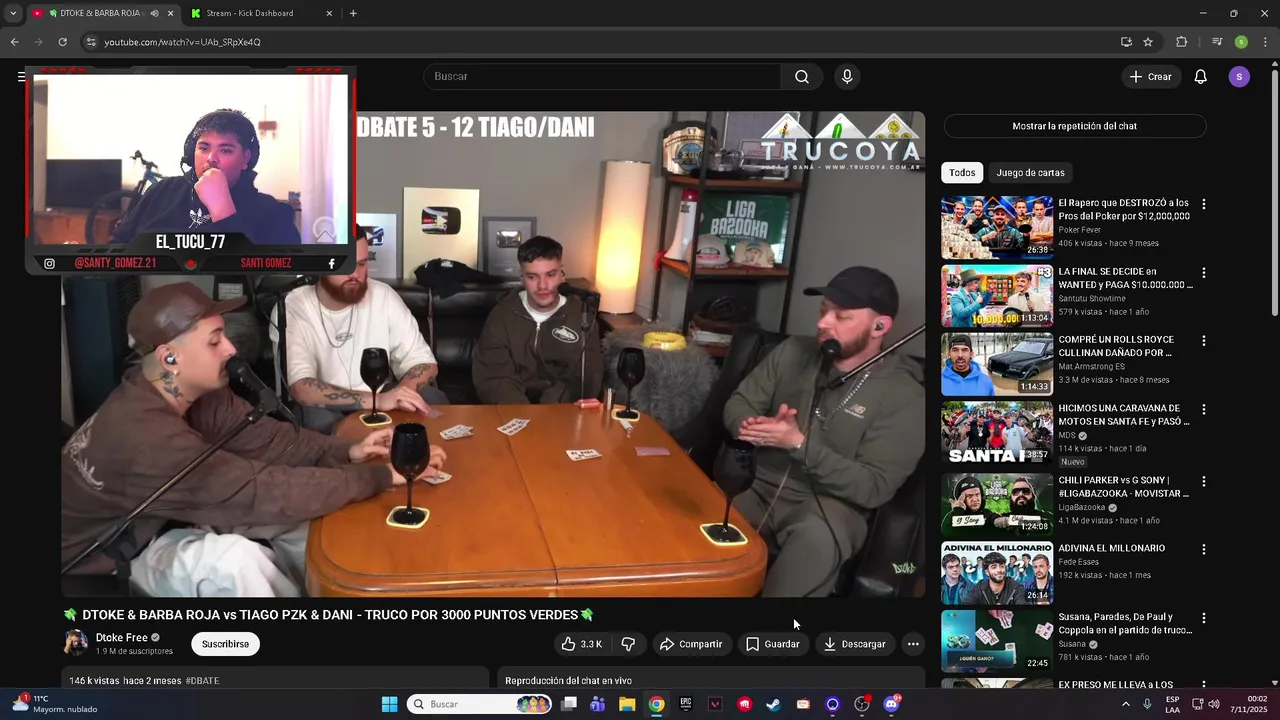Open options for Poker Fever rapero video
This screenshot has height=720, width=1280.
point(1203,204)
